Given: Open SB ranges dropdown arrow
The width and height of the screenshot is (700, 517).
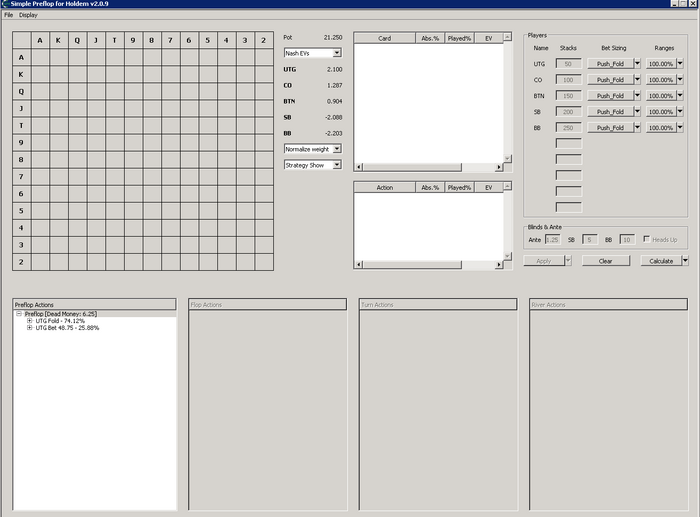Looking at the screenshot, I should click(680, 112).
